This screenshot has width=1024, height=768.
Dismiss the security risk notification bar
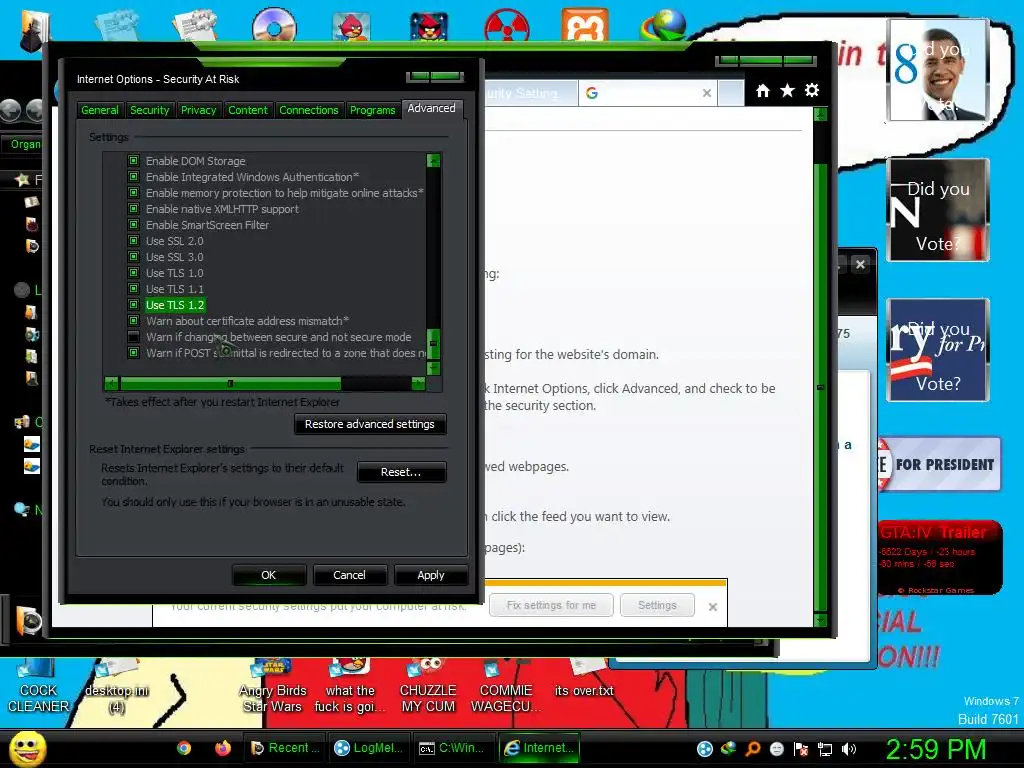[712, 607]
